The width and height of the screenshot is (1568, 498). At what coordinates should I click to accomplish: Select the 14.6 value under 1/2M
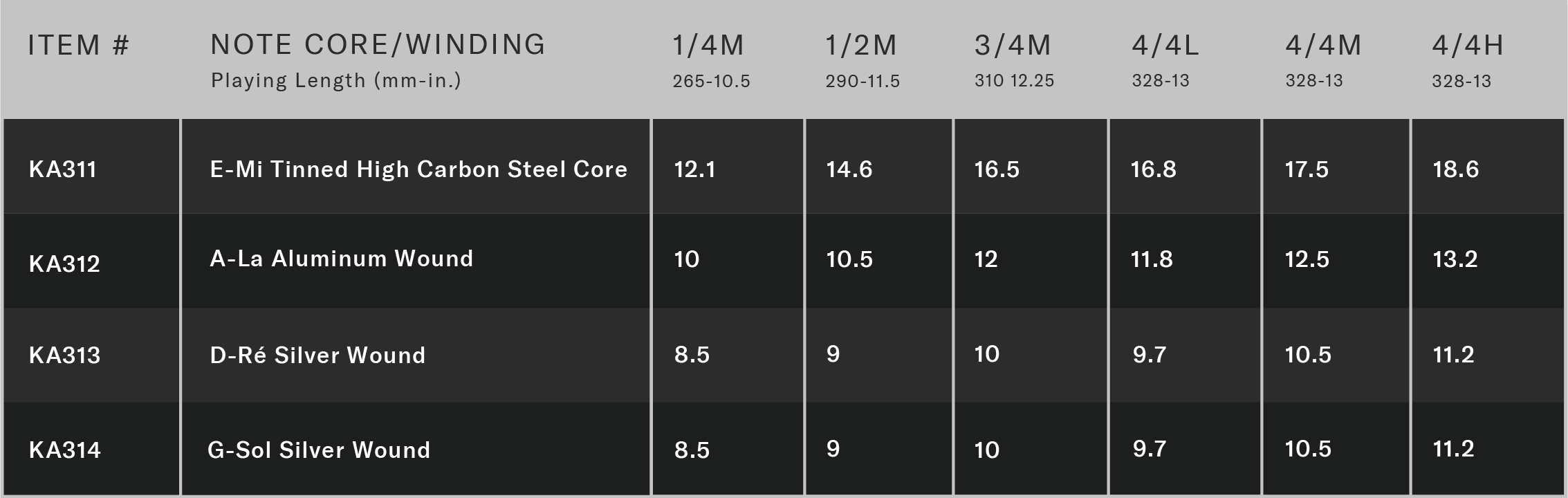click(849, 169)
